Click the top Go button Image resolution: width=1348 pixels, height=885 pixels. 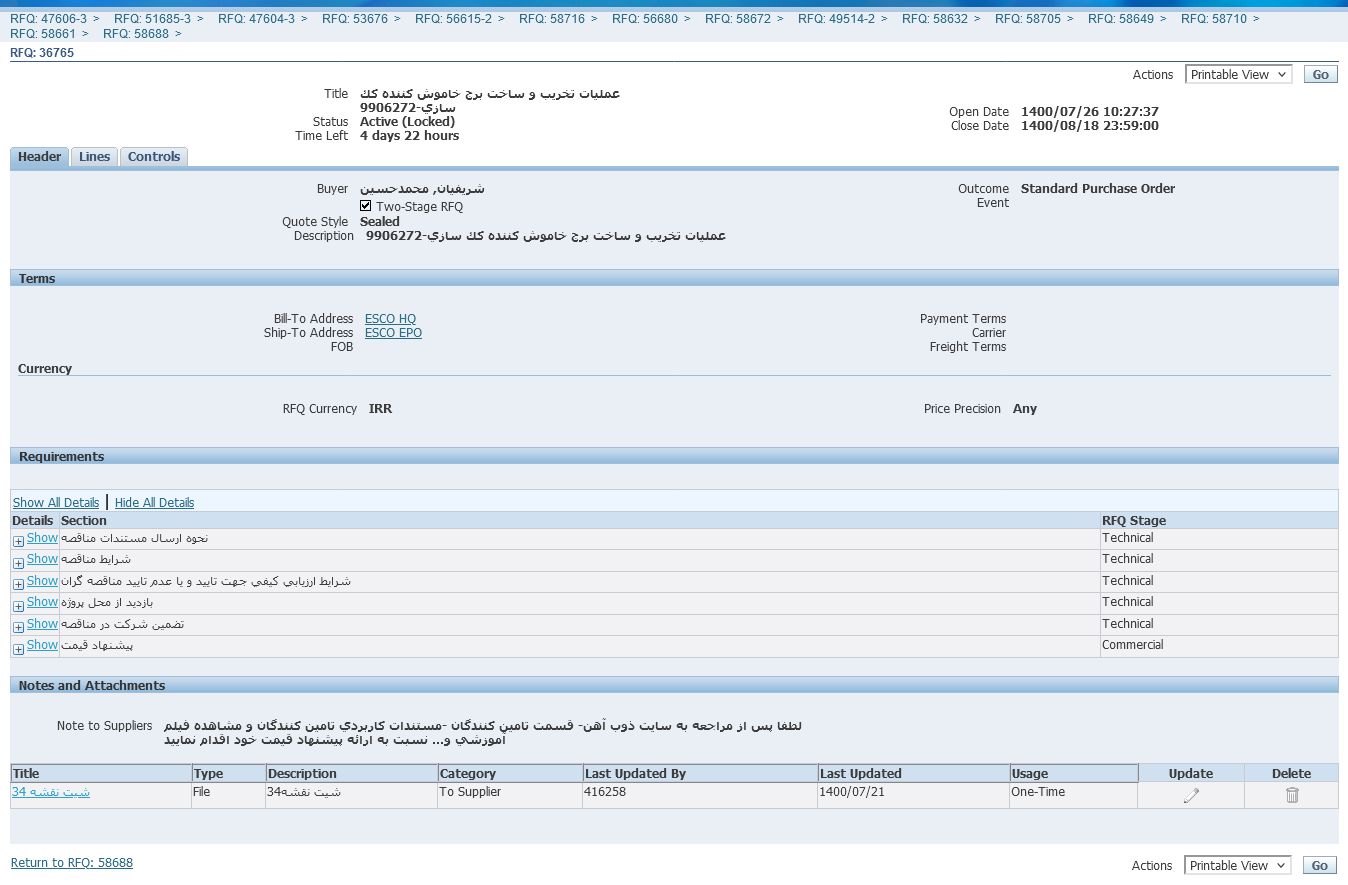[x=1320, y=74]
